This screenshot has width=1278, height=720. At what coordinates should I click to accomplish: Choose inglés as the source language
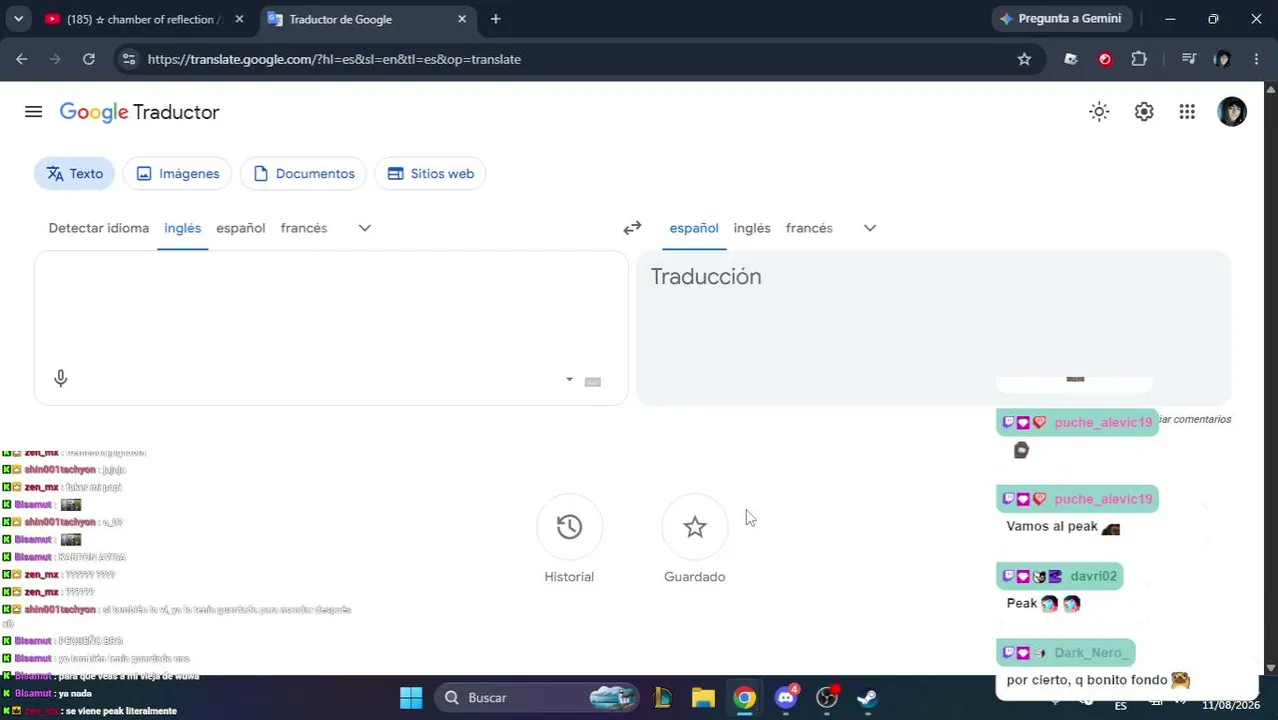[x=183, y=228]
